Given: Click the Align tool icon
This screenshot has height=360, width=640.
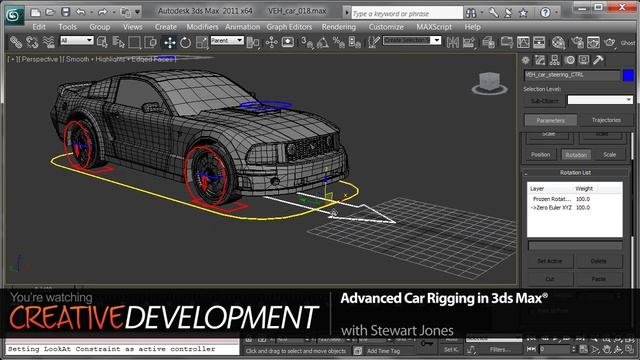Looking at the screenshot, I should [469, 42].
